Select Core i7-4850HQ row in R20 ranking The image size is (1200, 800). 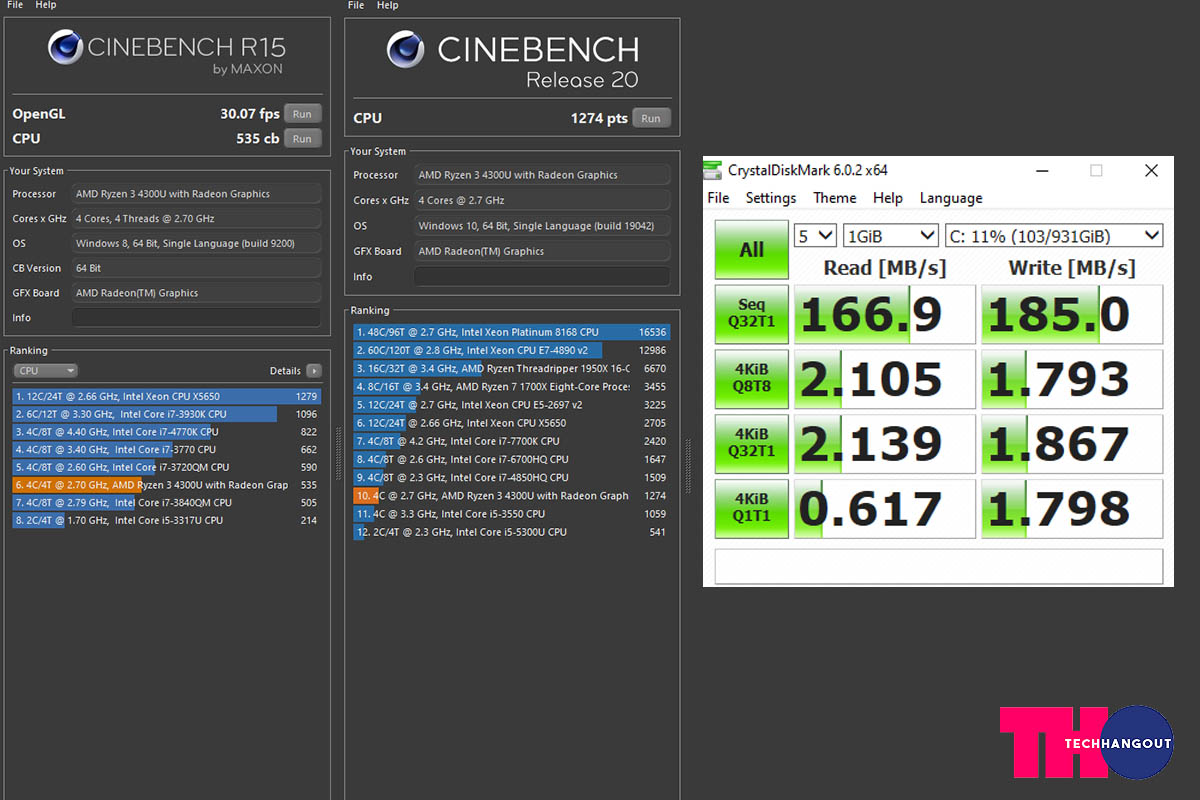(512, 477)
